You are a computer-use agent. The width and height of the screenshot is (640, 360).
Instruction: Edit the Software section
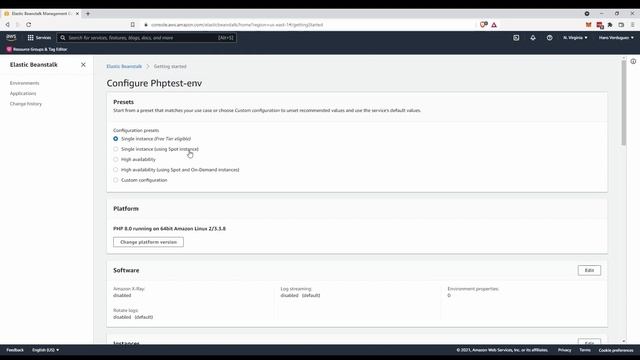(589, 270)
